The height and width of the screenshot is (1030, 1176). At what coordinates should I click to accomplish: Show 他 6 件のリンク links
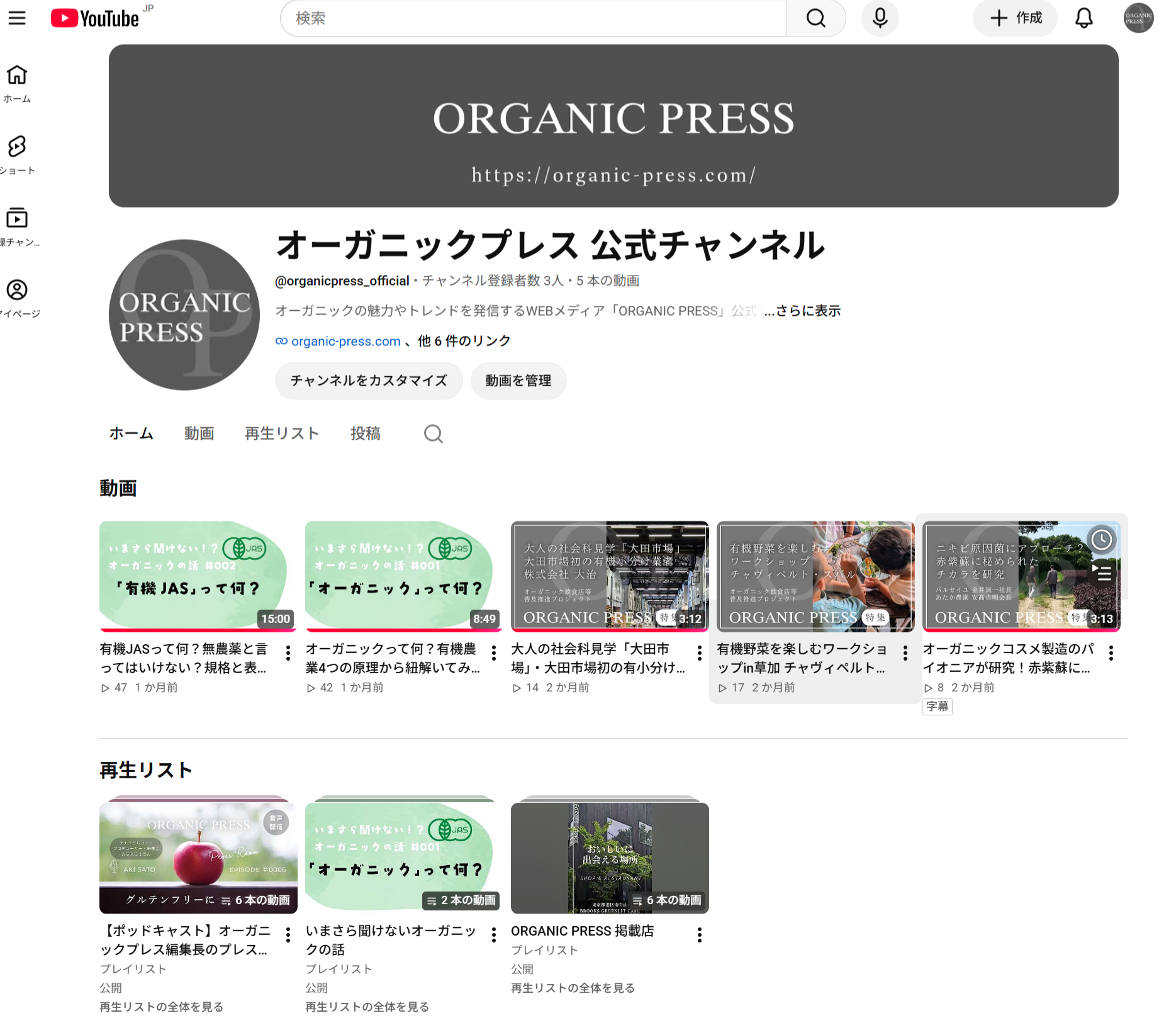464,341
